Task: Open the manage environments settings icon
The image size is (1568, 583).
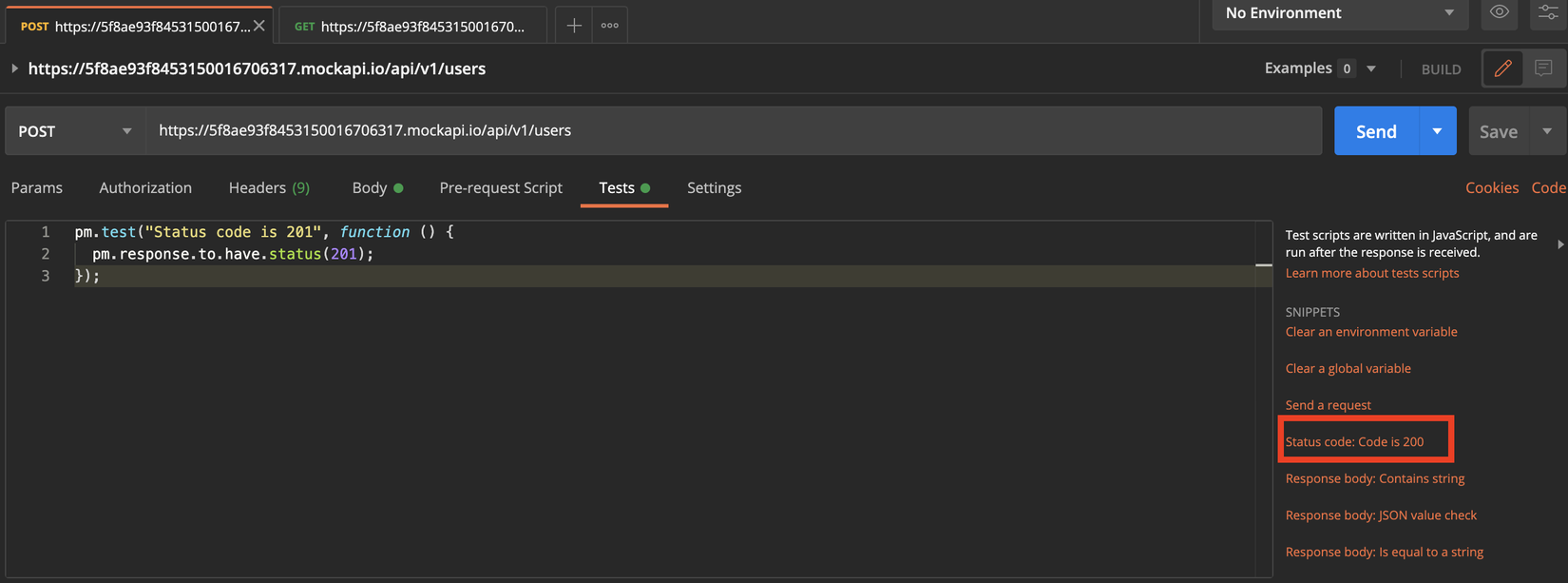Action: click(1548, 12)
